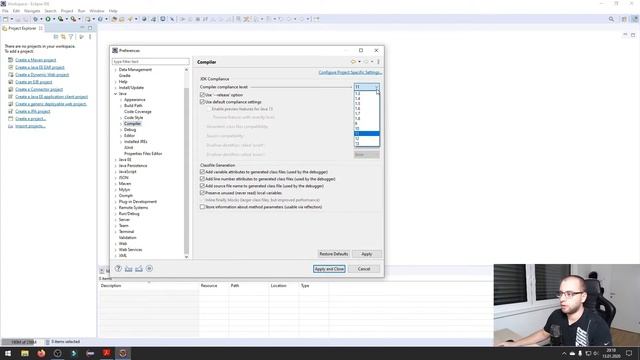The width and height of the screenshot is (640, 360).
Task: Click the oomph preference recorder icon
Action: (x=149, y=269)
